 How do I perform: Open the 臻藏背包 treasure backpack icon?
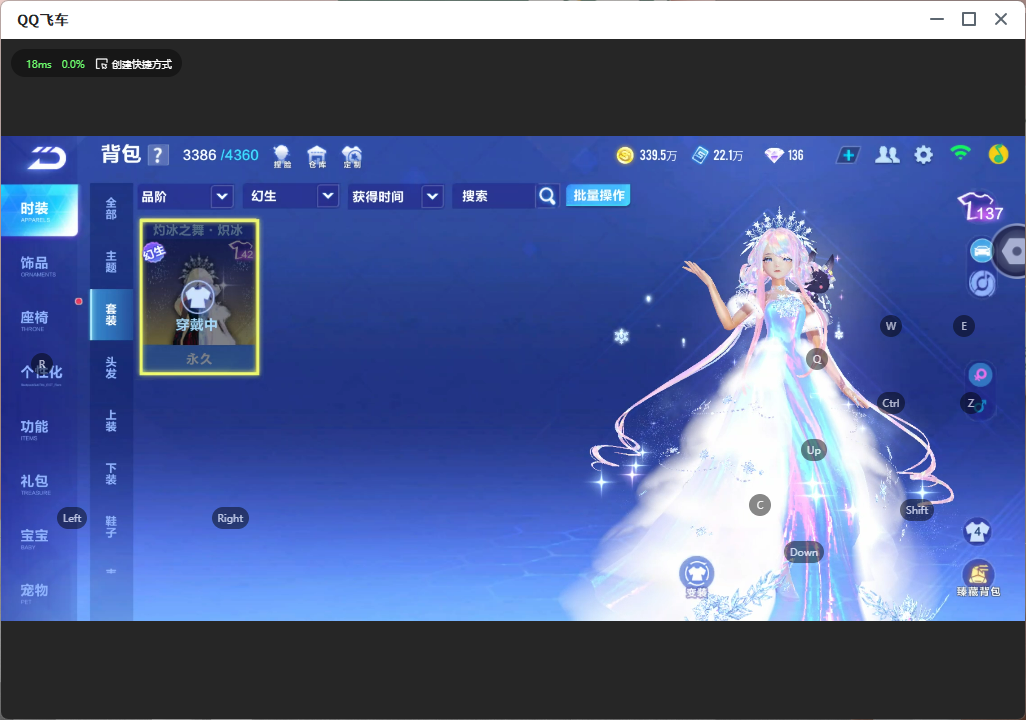point(978,579)
